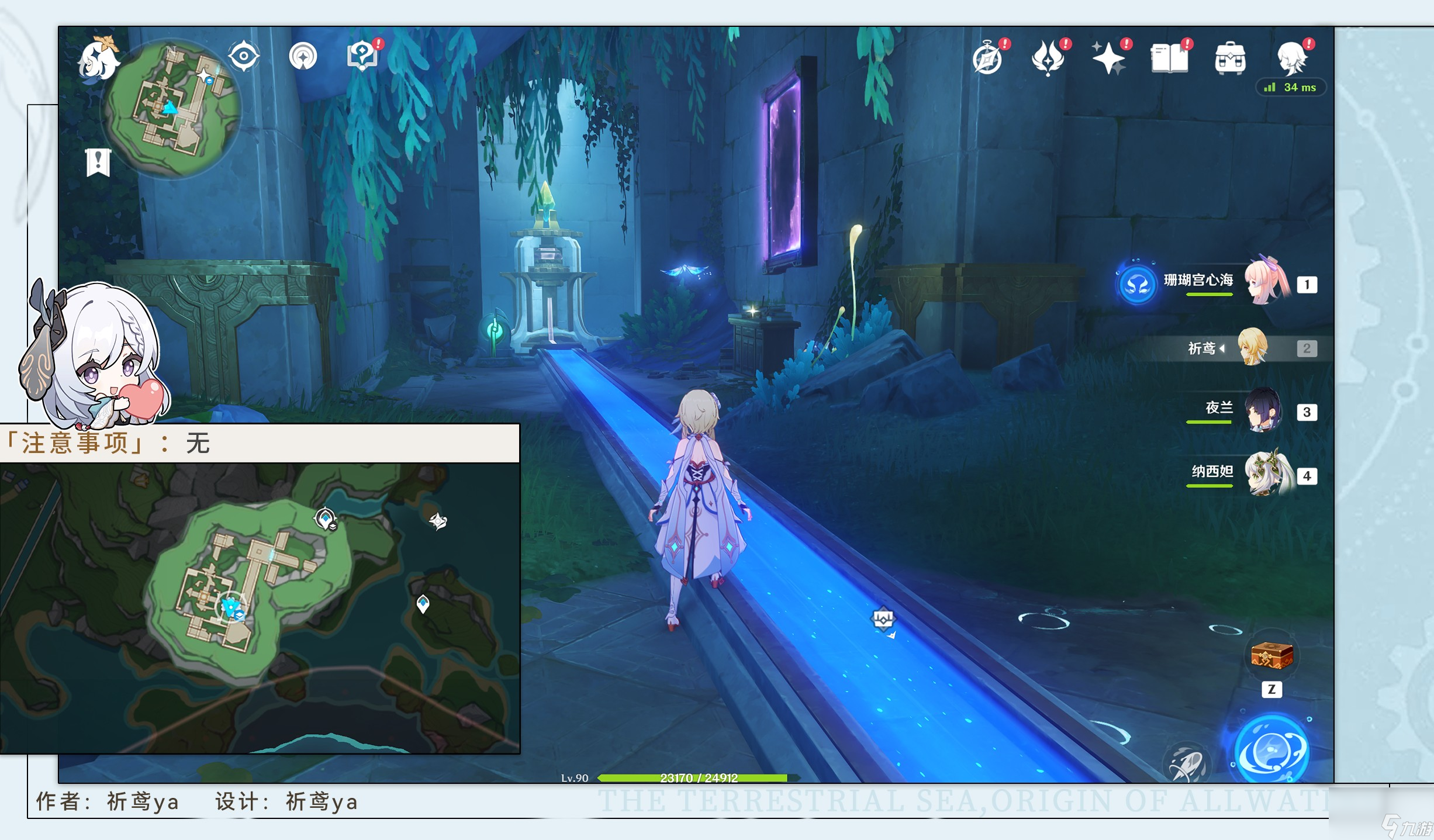The height and width of the screenshot is (840, 1434).
Task: Open the circular compass icon
Action: click(303, 57)
